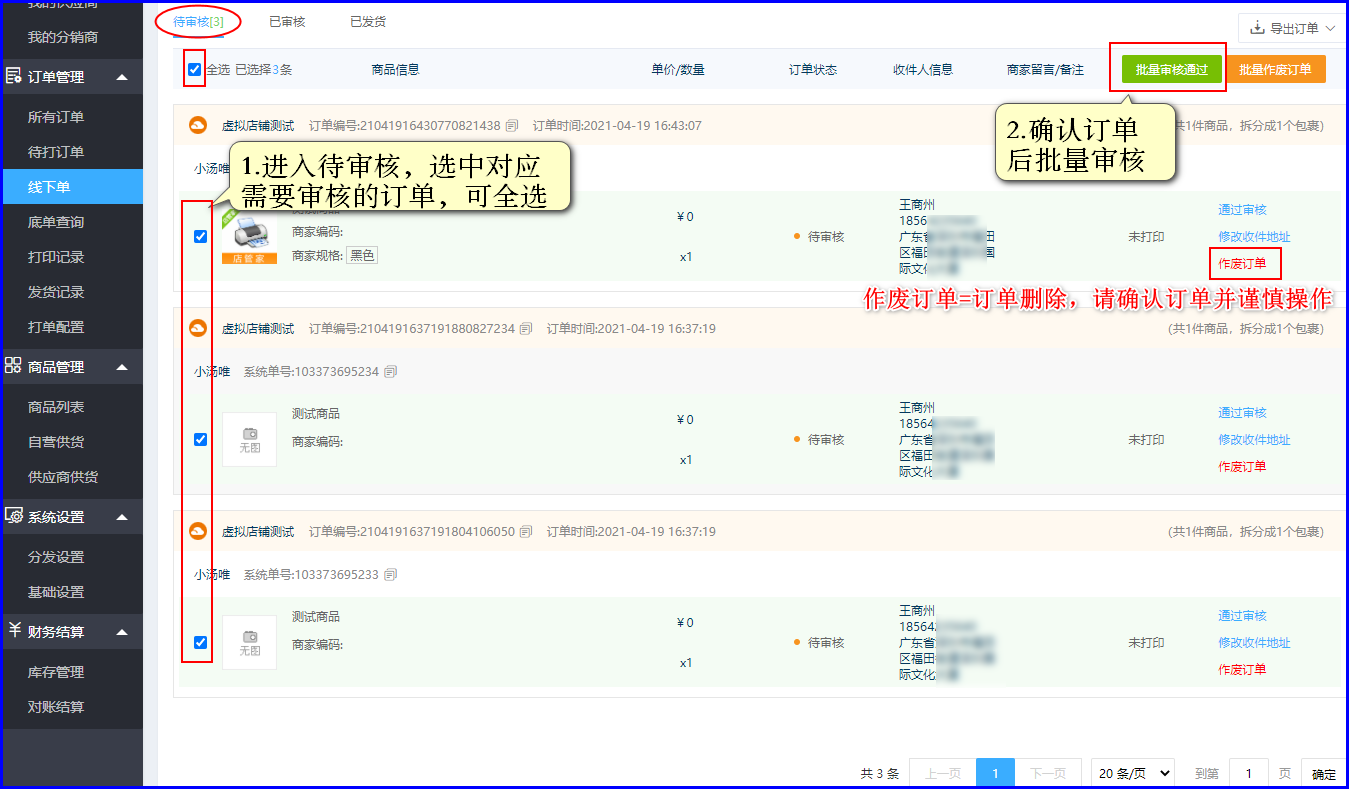Click the printer product thumbnail image

[249, 237]
